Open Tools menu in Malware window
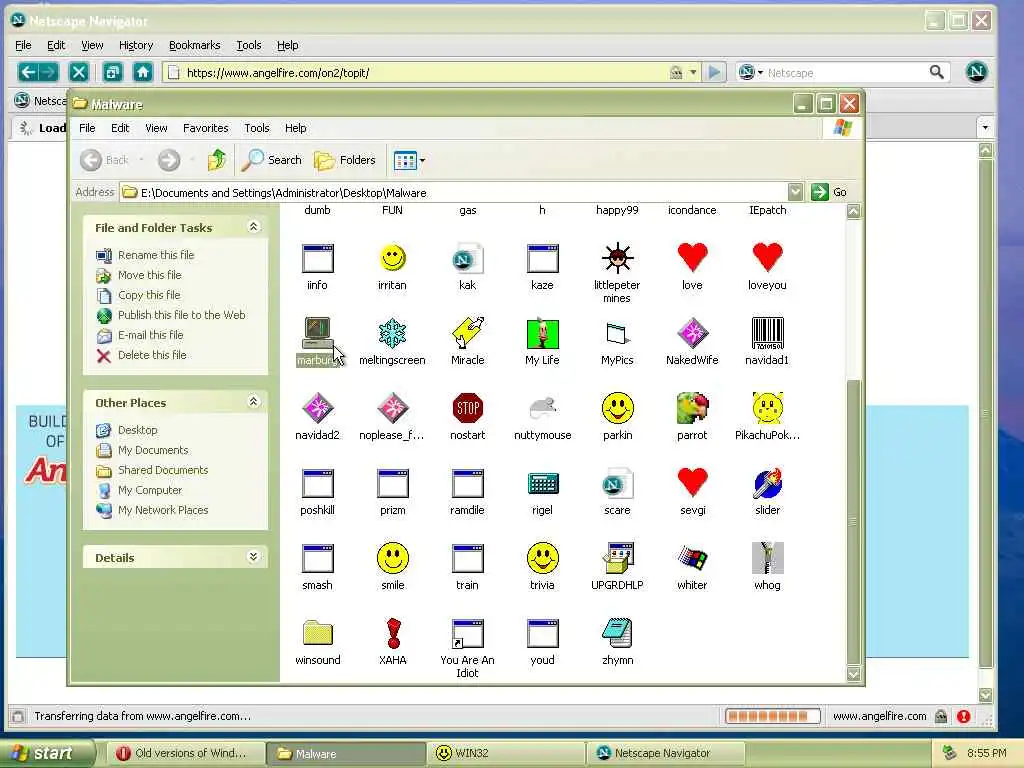 [x=257, y=128]
